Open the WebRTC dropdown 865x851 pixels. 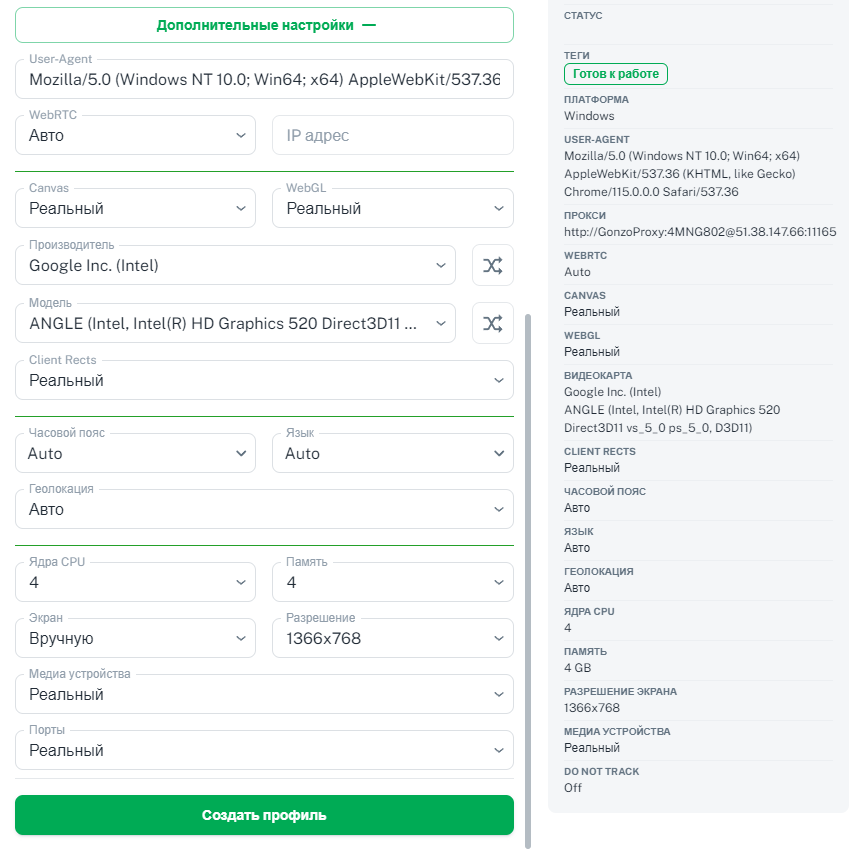pyautogui.click(x=135, y=135)
